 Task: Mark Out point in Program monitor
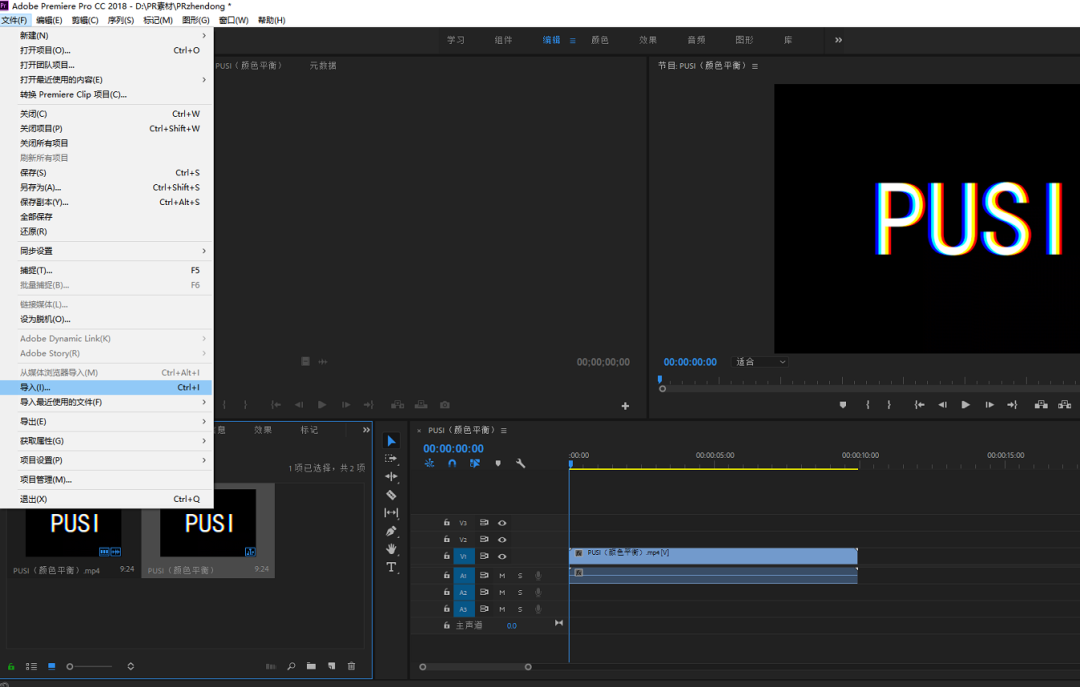[889, 405]
